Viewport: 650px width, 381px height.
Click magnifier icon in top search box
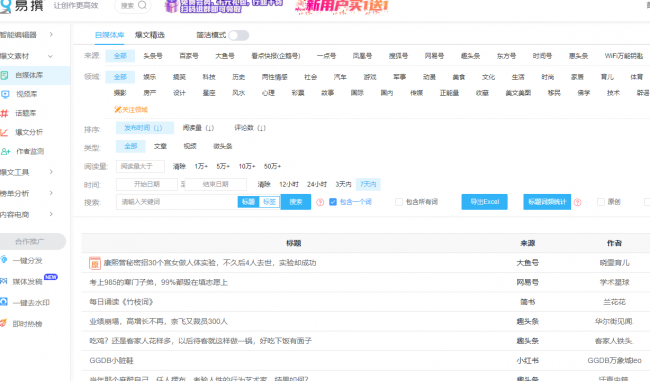[x=142, y=5]
